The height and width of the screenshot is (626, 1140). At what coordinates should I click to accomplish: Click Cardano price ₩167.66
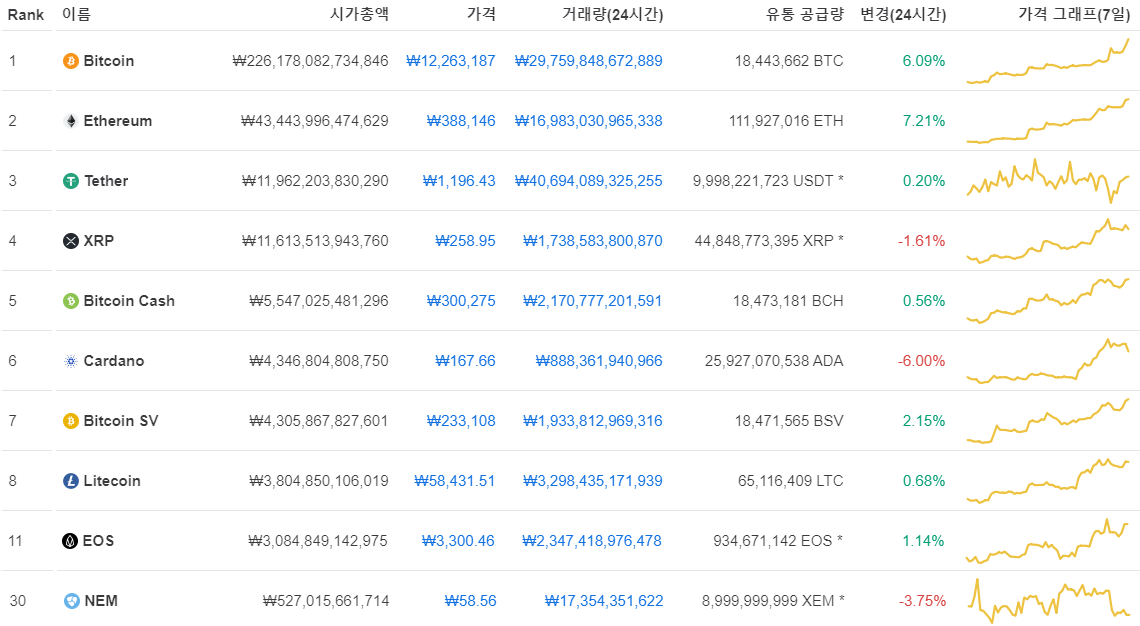tap(465, 361)
